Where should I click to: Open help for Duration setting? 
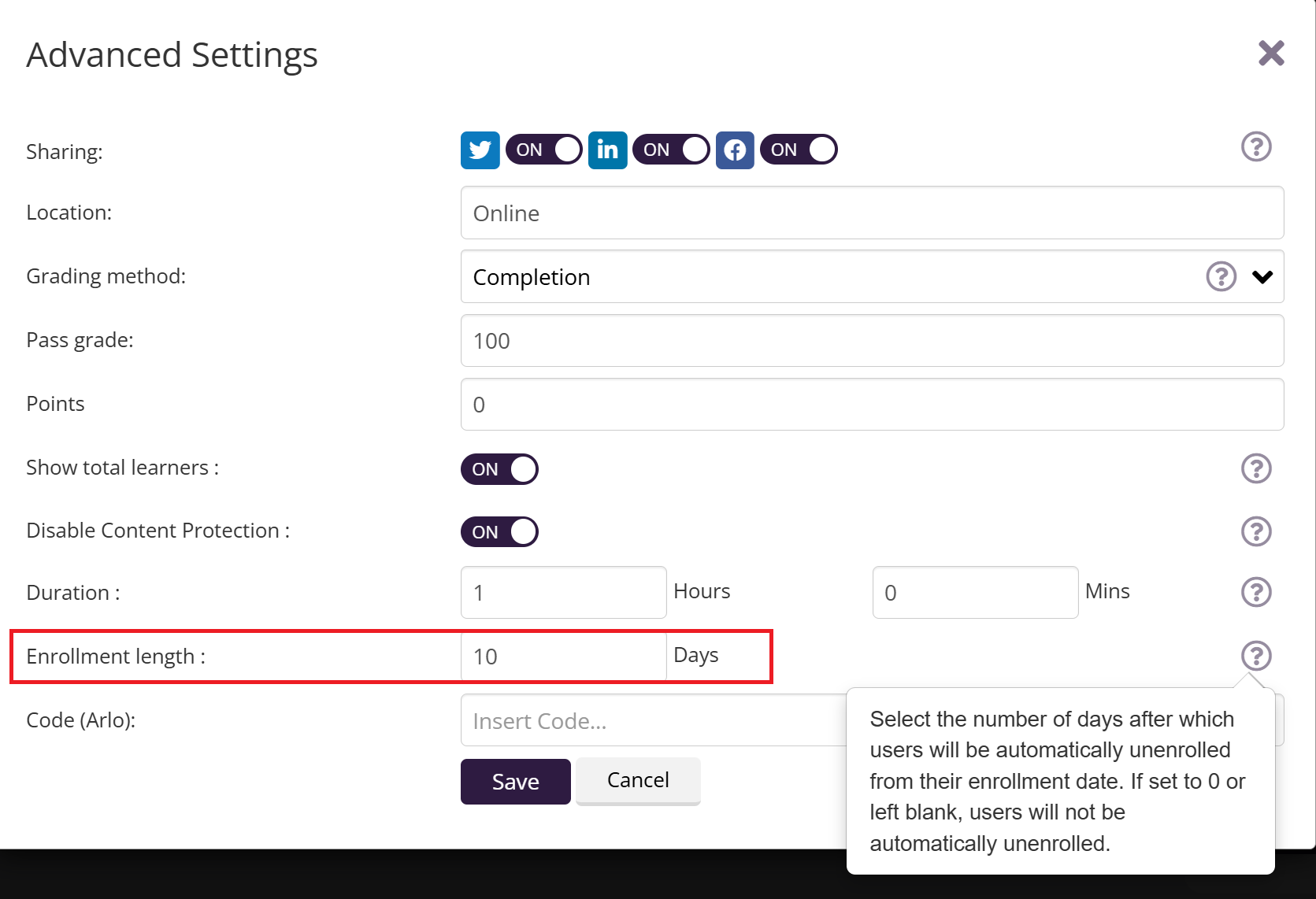coord(1256,592)
